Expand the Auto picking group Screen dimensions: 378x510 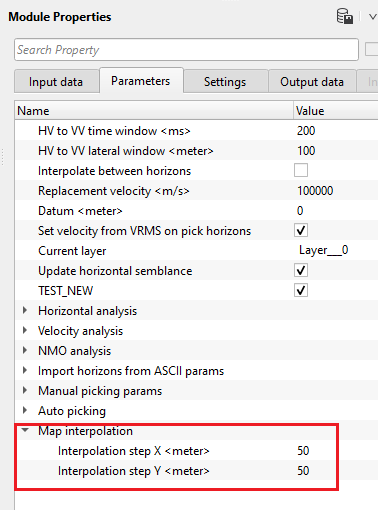pos(25,410)
